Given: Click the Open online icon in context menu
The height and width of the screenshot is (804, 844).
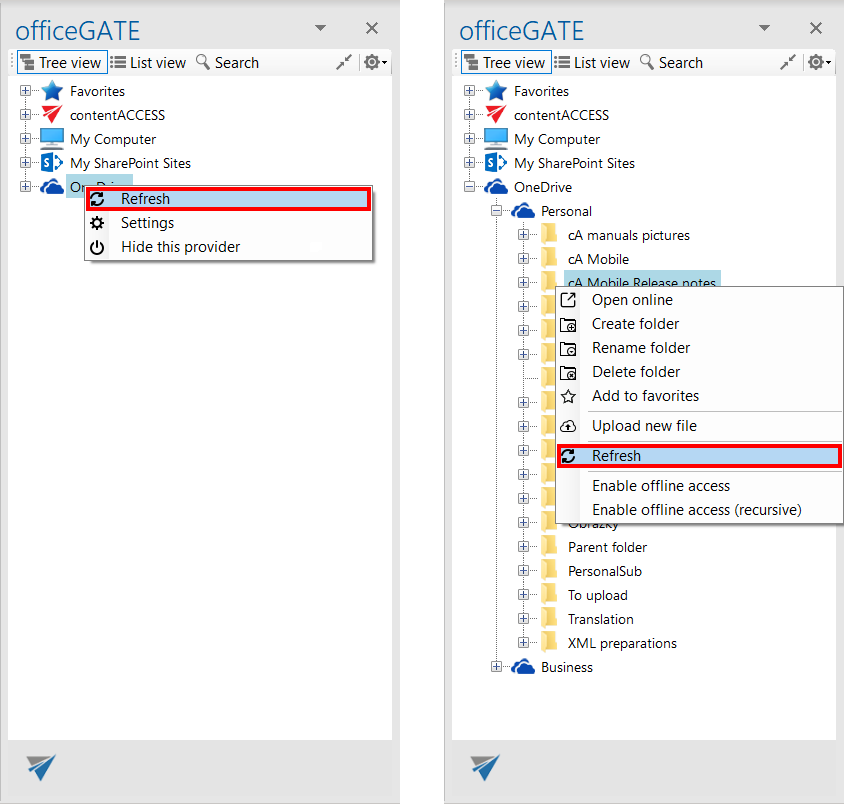Looking at the screenshot, I should [568, 300].
